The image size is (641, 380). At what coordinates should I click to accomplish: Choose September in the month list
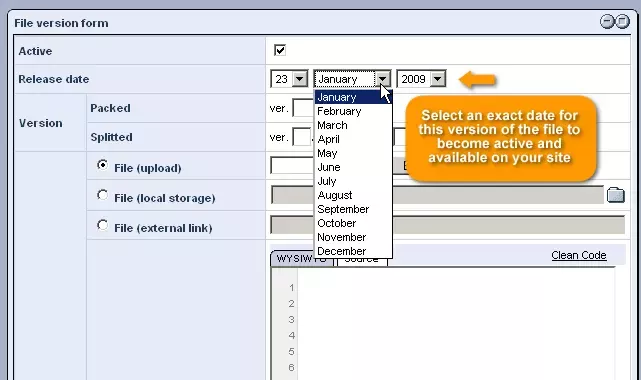353,209
